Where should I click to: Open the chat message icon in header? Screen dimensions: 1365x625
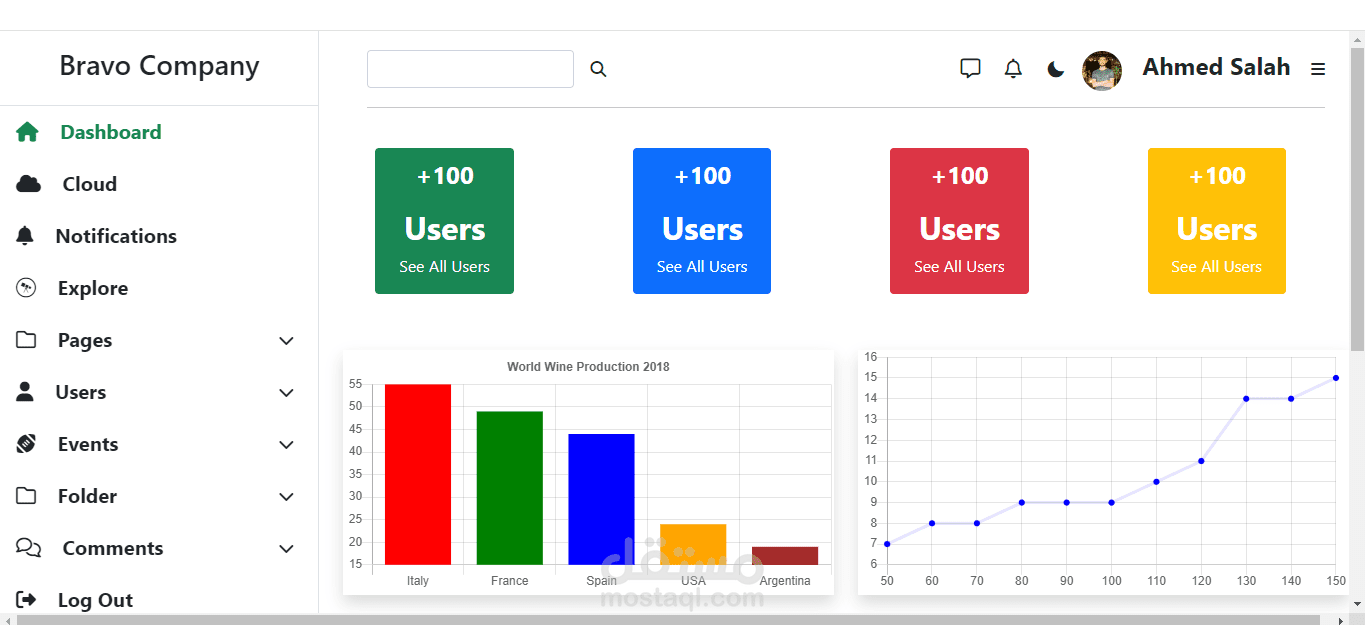970,68
